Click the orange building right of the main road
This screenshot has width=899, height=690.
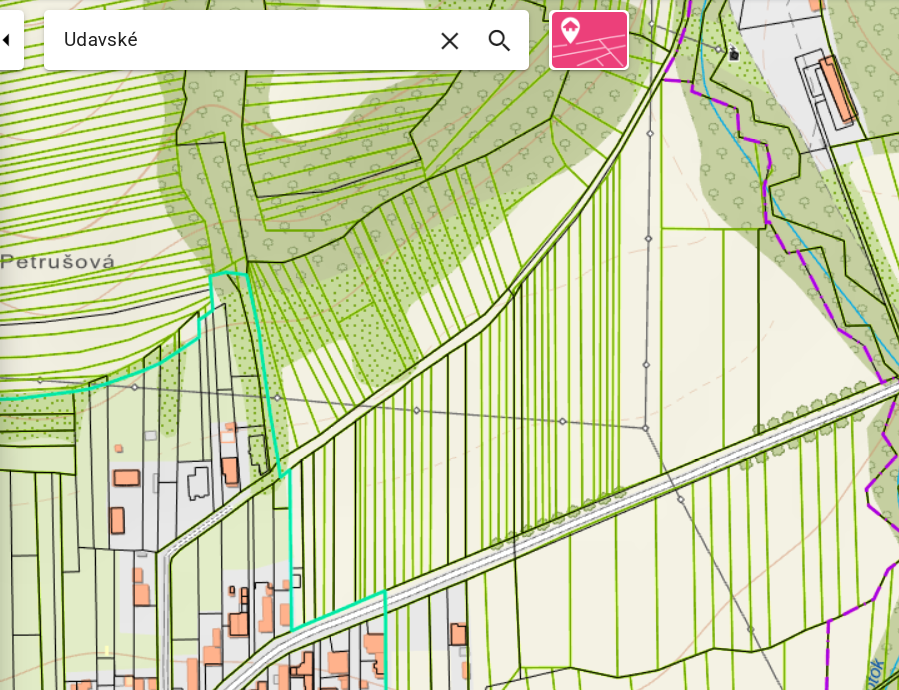click(x=458, y=634)
